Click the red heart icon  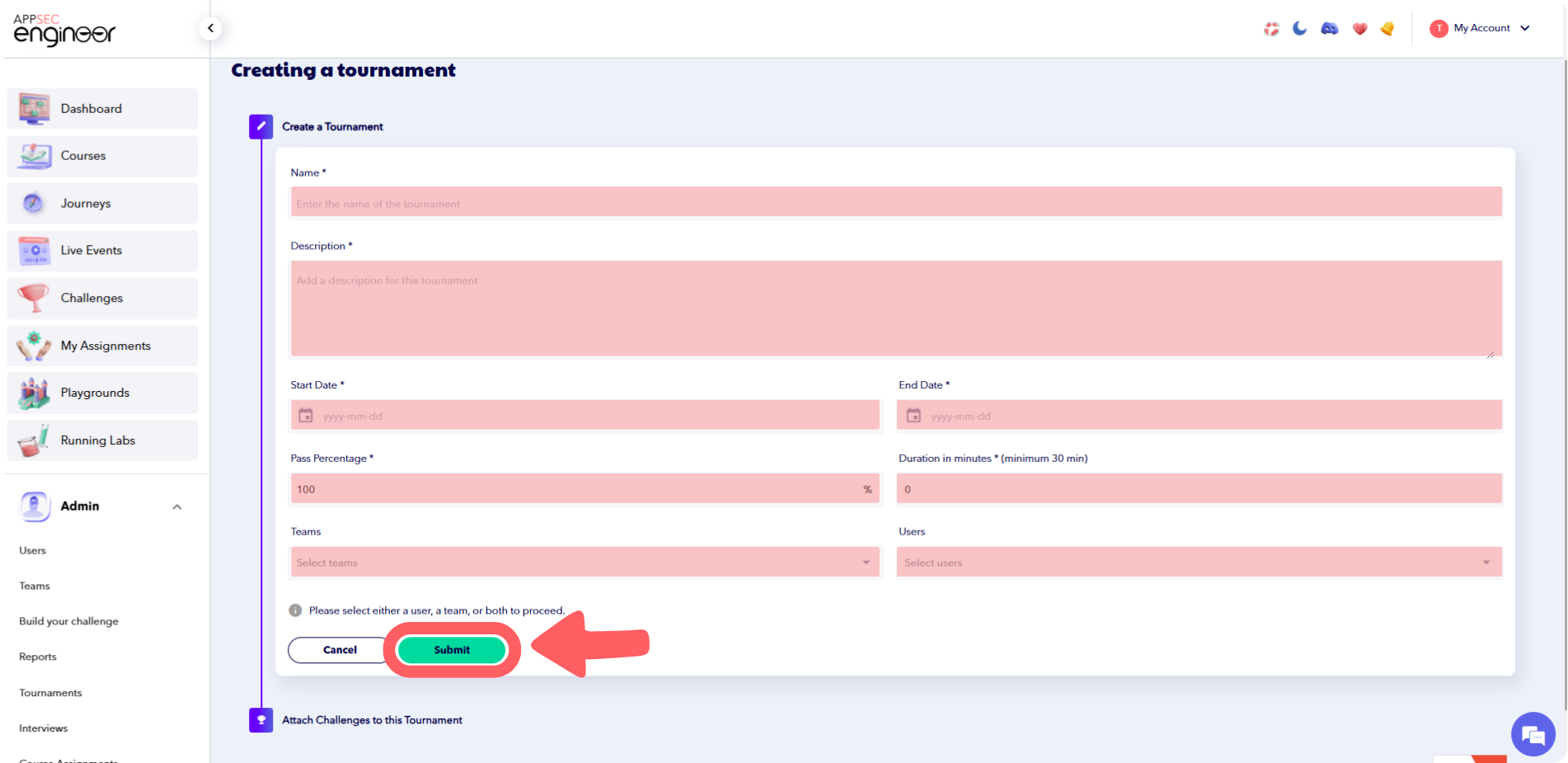[x=1360, y=29]
